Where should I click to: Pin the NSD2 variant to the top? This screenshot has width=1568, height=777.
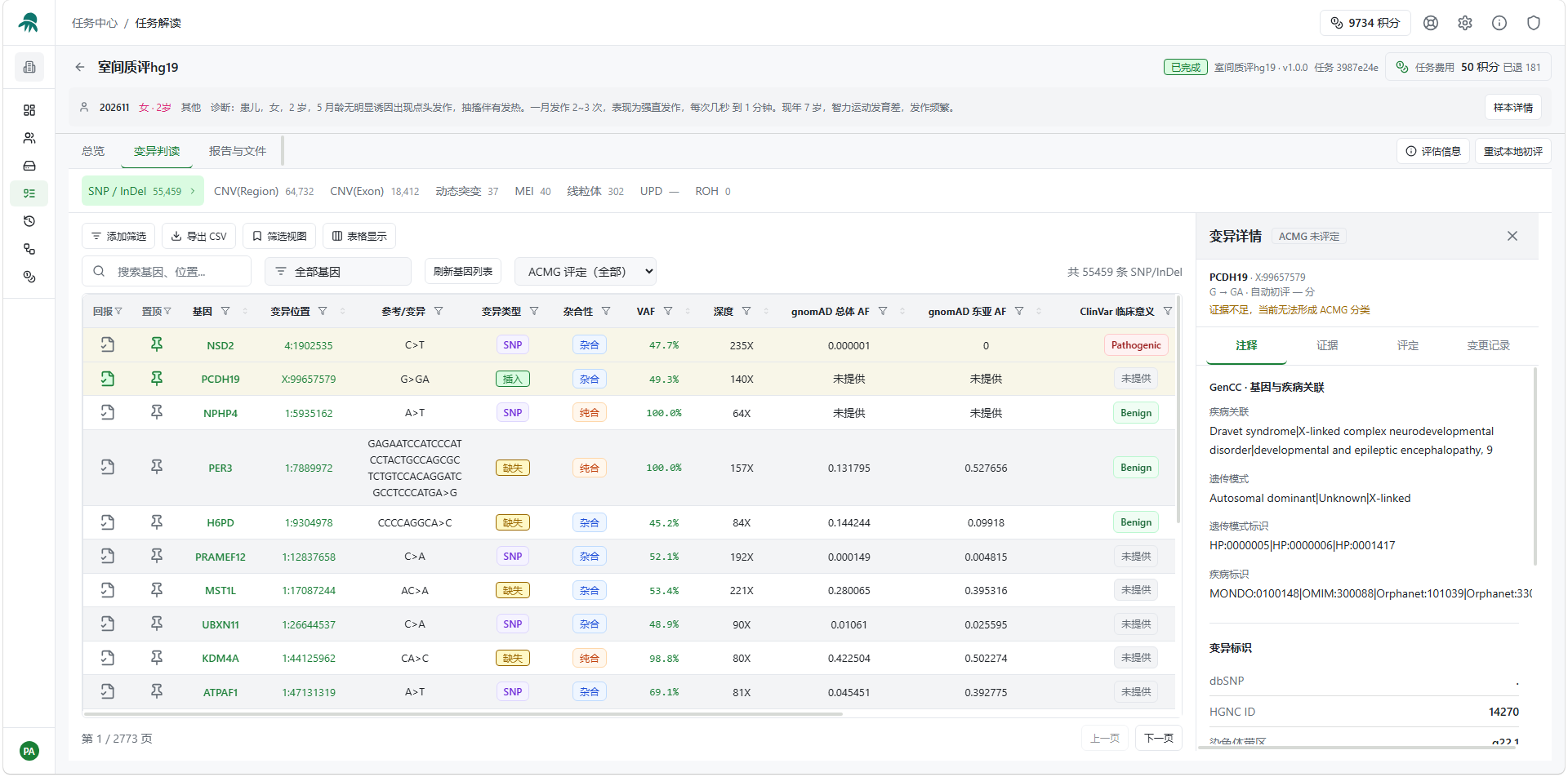coord(157,345)
